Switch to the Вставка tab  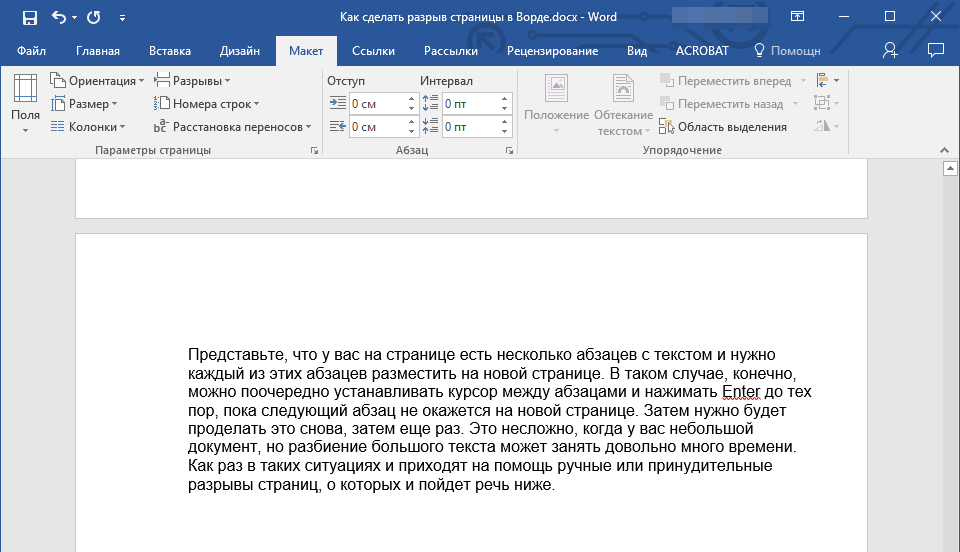click(170, 51)
